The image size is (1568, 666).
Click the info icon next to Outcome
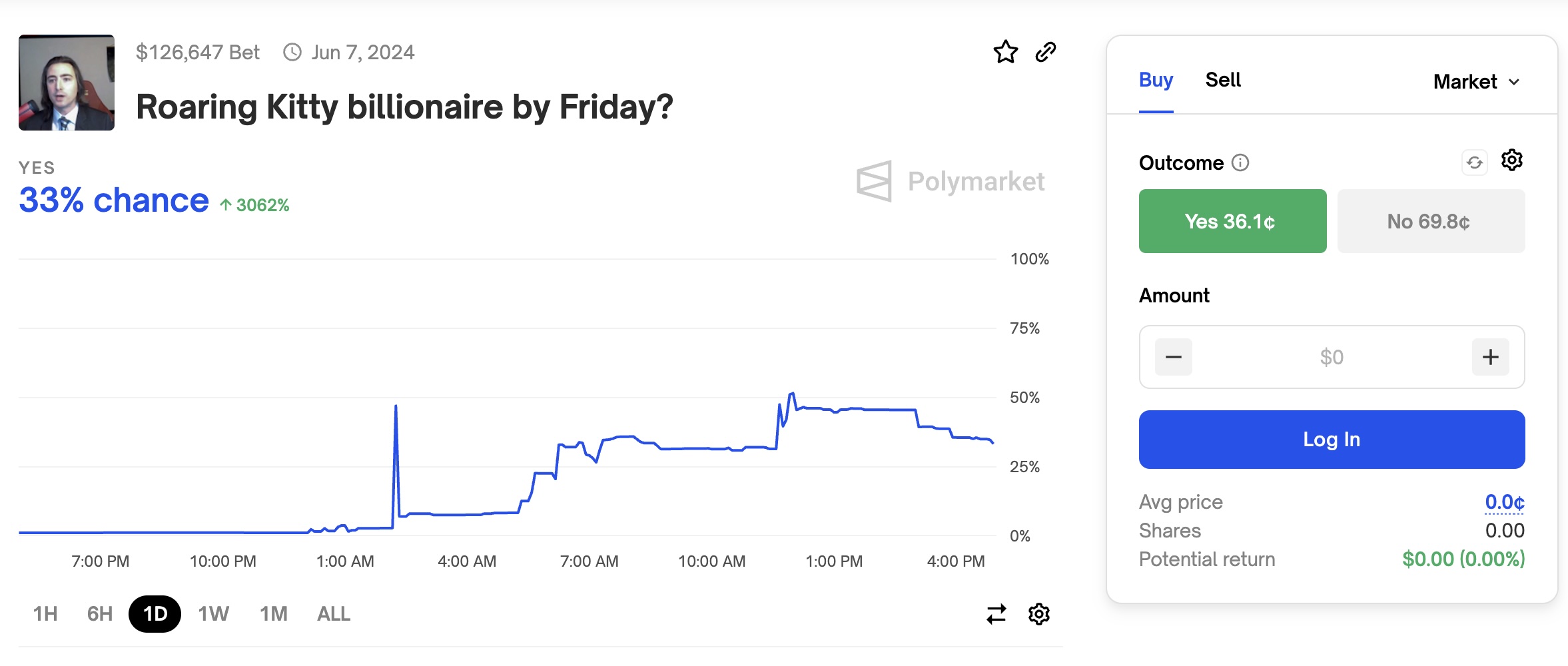tap(1240, 163)
